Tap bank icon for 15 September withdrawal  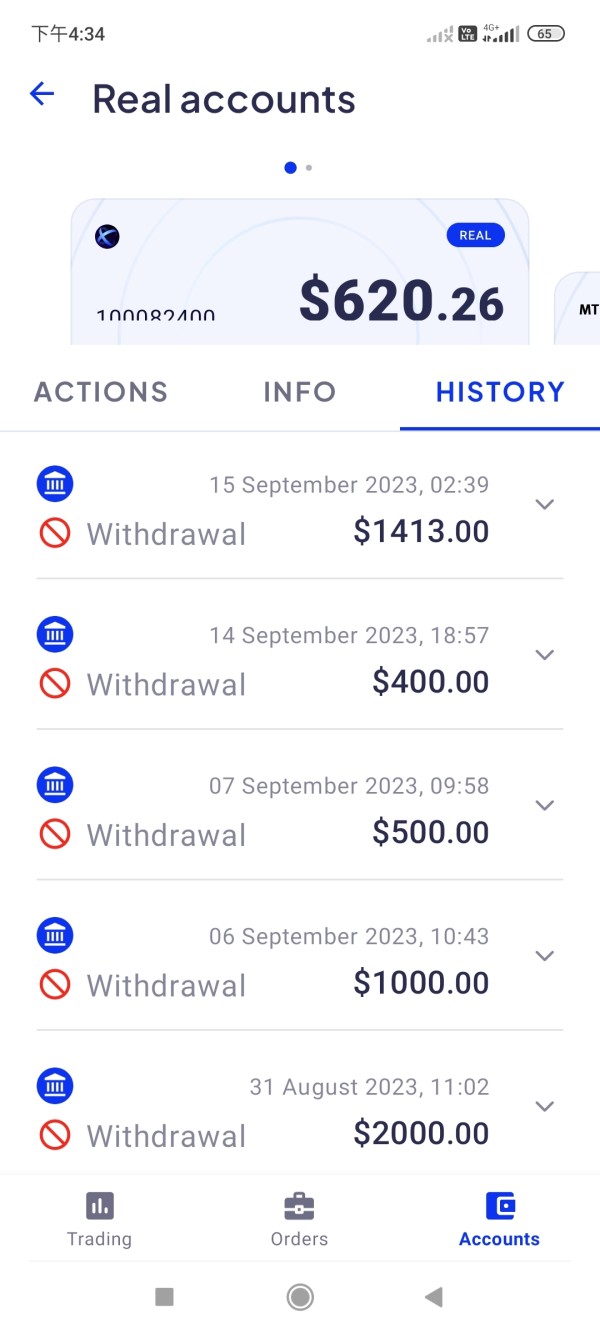pyautogui.click(x=55, y=484)
